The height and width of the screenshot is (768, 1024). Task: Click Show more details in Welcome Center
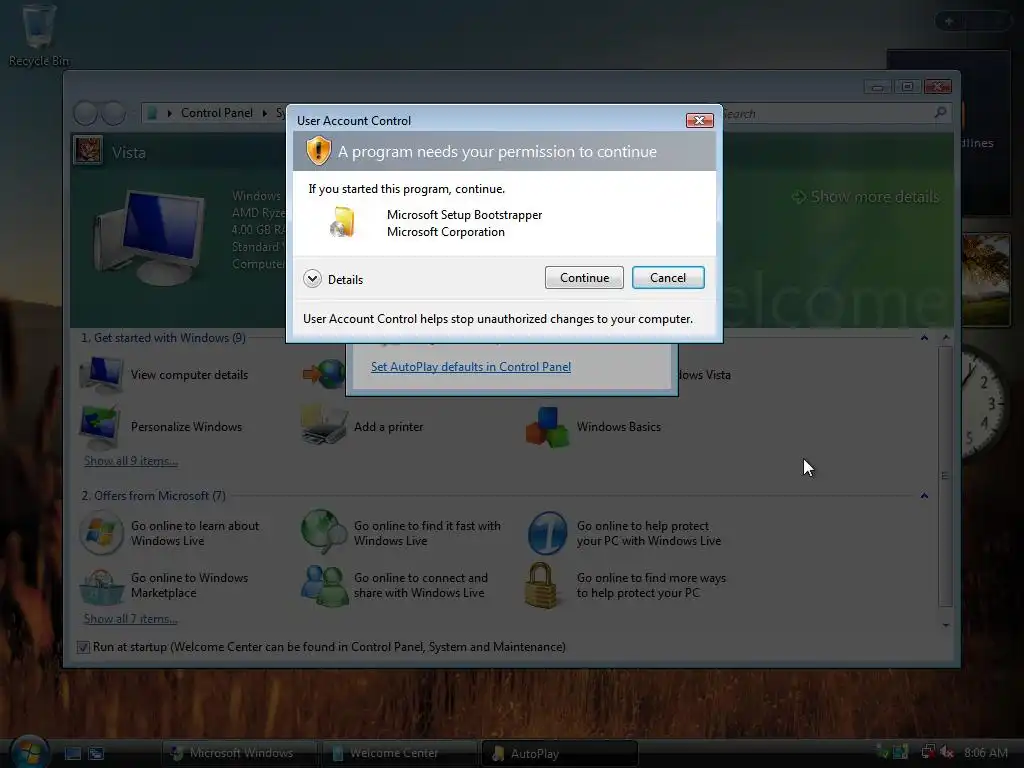[x=865, y=197]
